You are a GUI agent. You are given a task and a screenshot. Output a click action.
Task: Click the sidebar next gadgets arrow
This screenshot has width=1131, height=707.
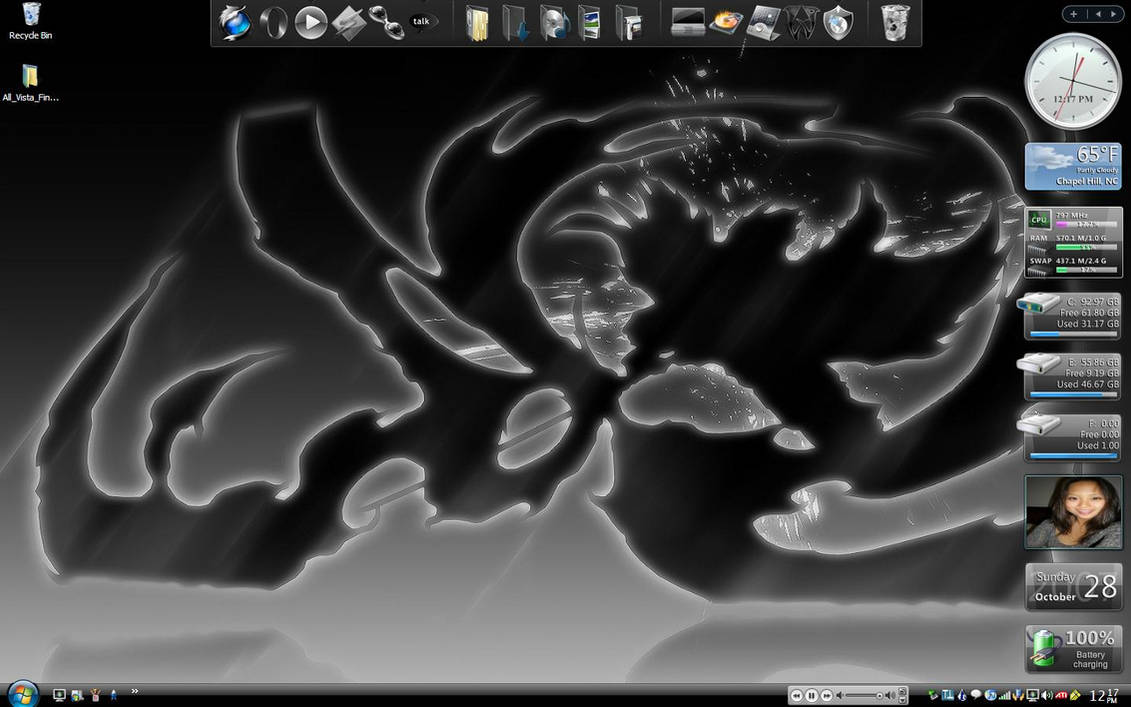(x=1112, y=14)
